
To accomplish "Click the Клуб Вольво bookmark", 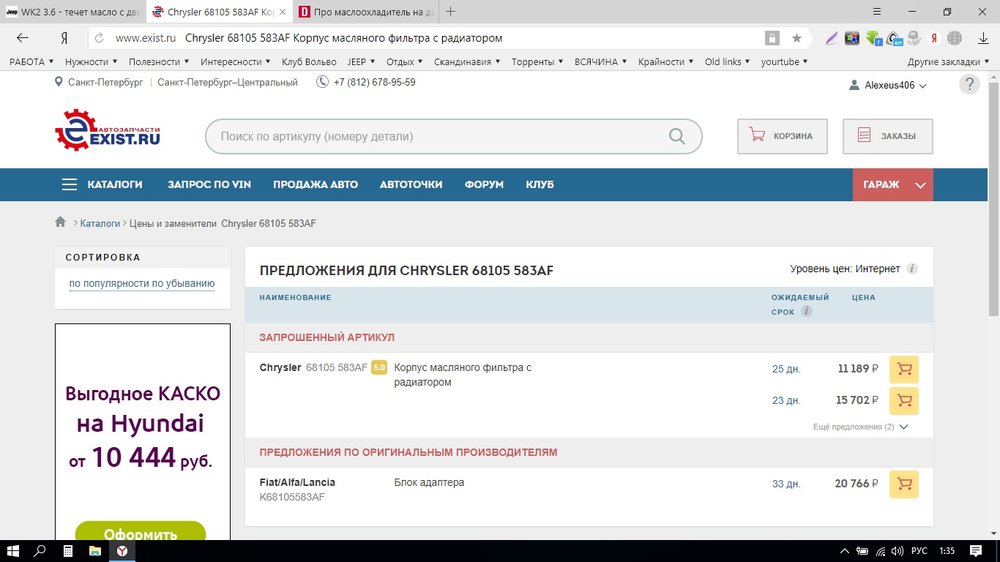I will pos(309,62).
